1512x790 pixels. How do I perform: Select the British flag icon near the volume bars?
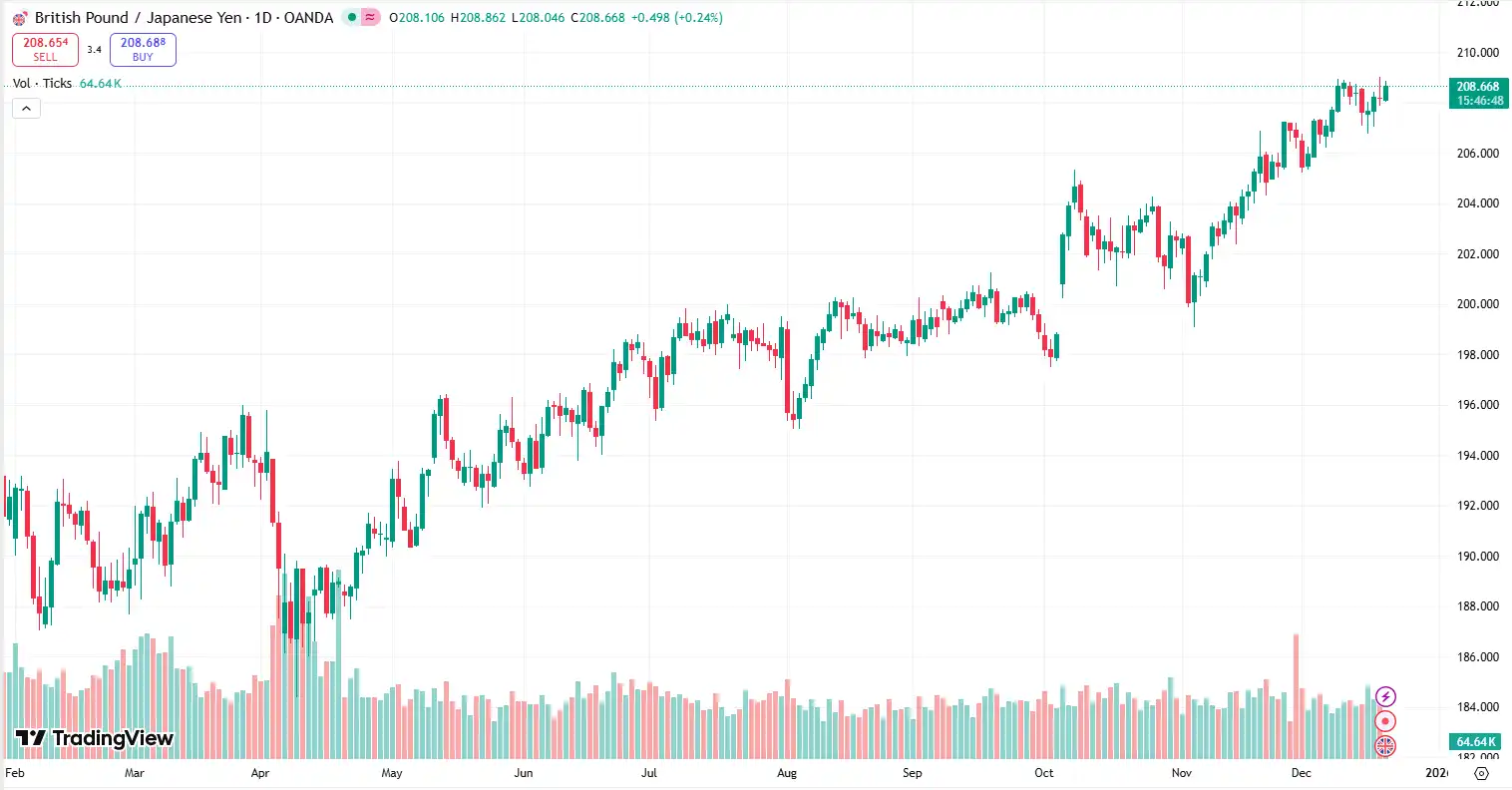tap(1385, 745)
